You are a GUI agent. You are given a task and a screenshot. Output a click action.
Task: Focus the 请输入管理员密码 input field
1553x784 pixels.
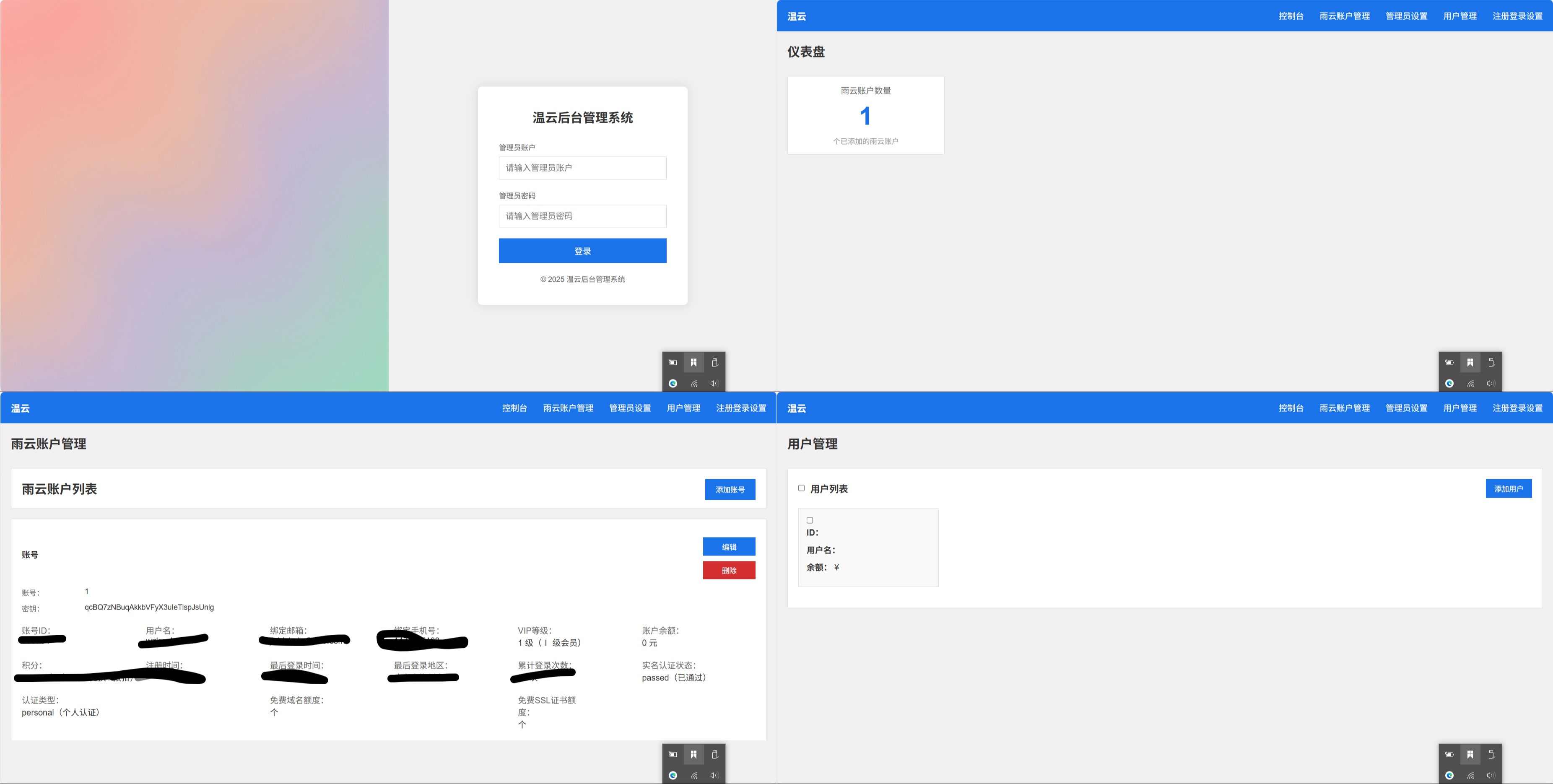(x=582, y=216)
